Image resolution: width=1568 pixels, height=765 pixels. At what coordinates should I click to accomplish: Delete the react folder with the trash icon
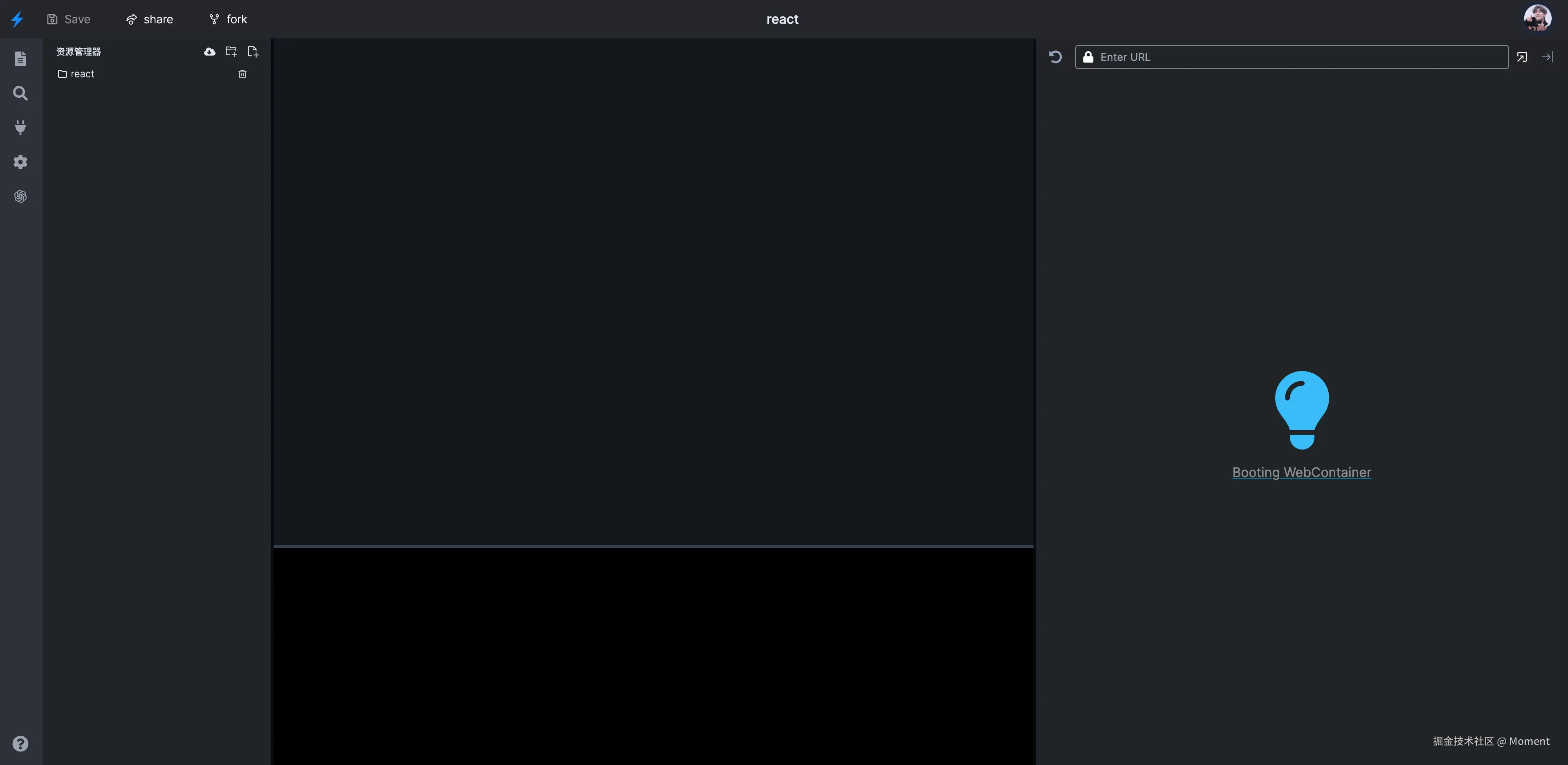pyautogui.click(x=242, y=74)
